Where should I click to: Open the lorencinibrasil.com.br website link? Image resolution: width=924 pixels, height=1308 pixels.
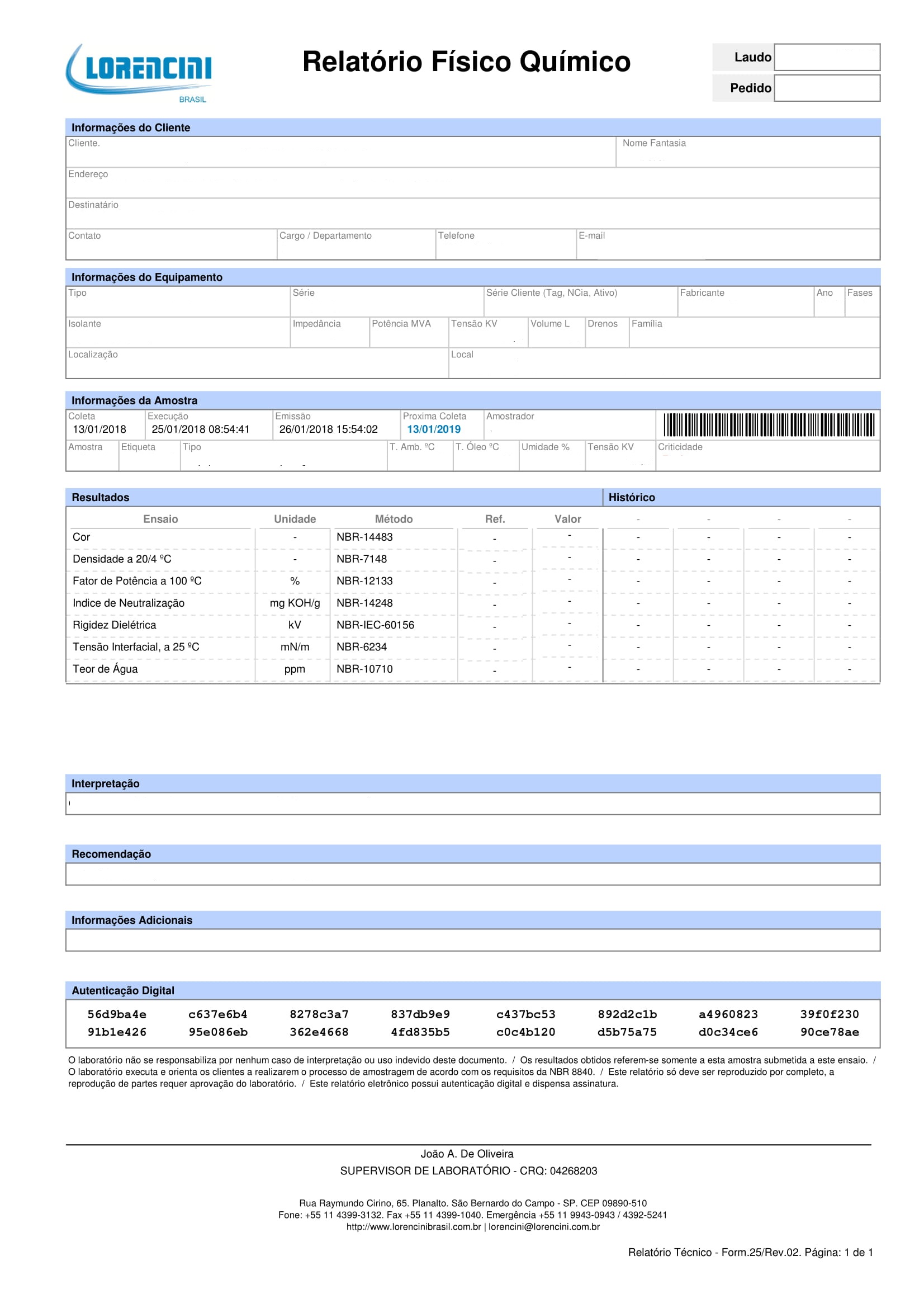413,1226
